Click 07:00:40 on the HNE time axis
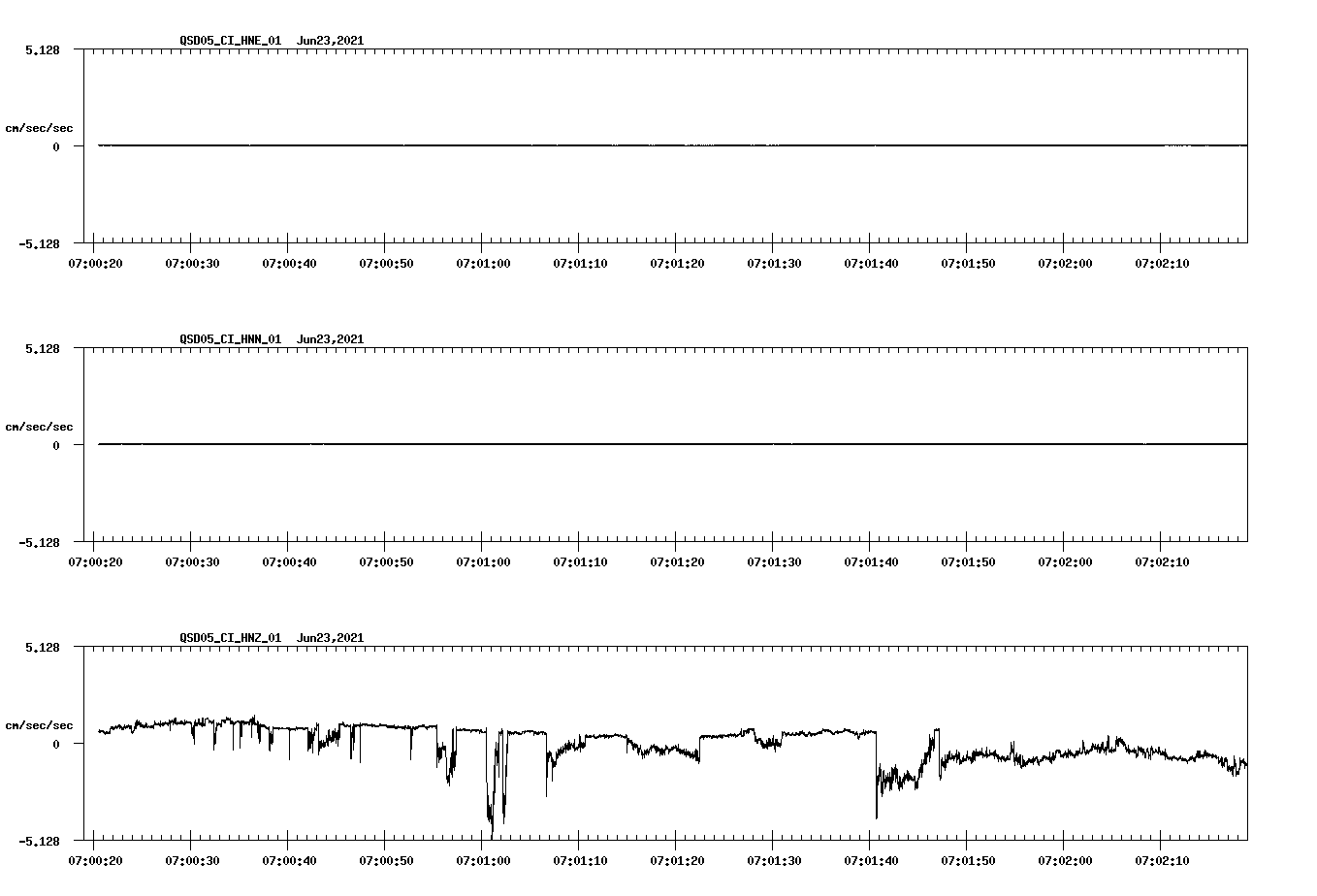Image resolution: width=1317 pixels, height=896 pixels. point(289,264)
